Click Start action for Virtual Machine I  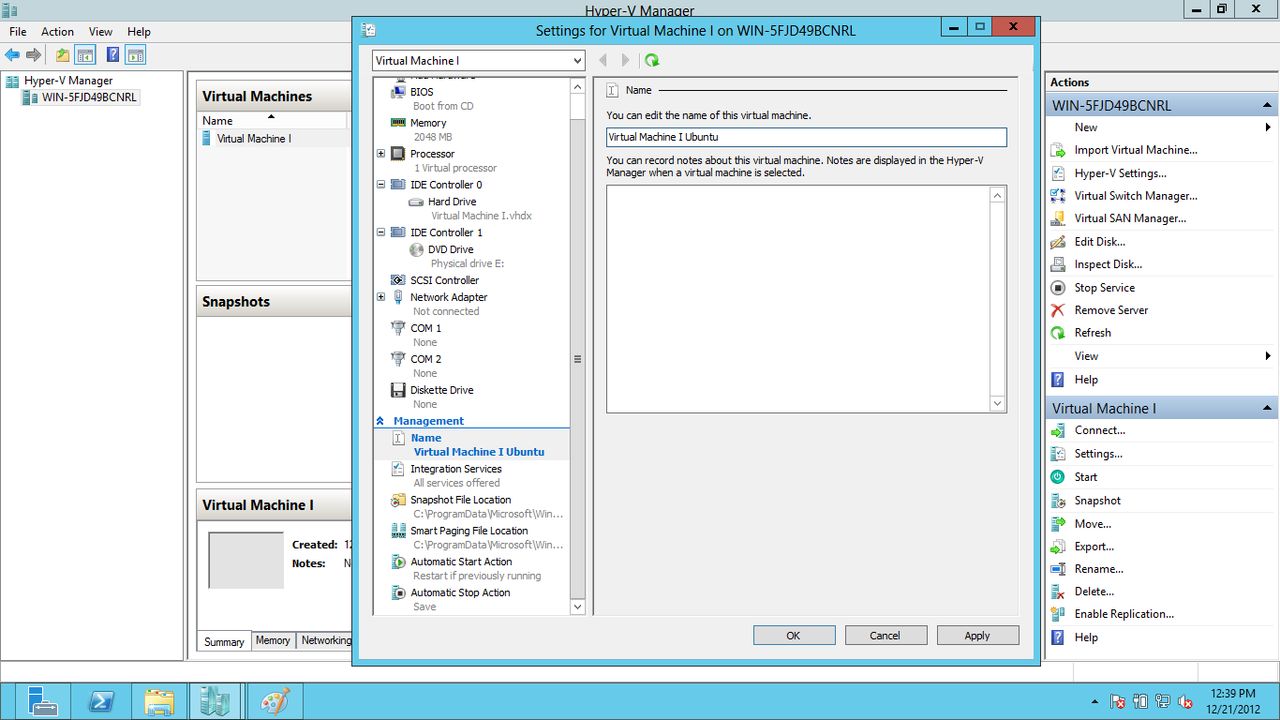(x=1085, y=477)
